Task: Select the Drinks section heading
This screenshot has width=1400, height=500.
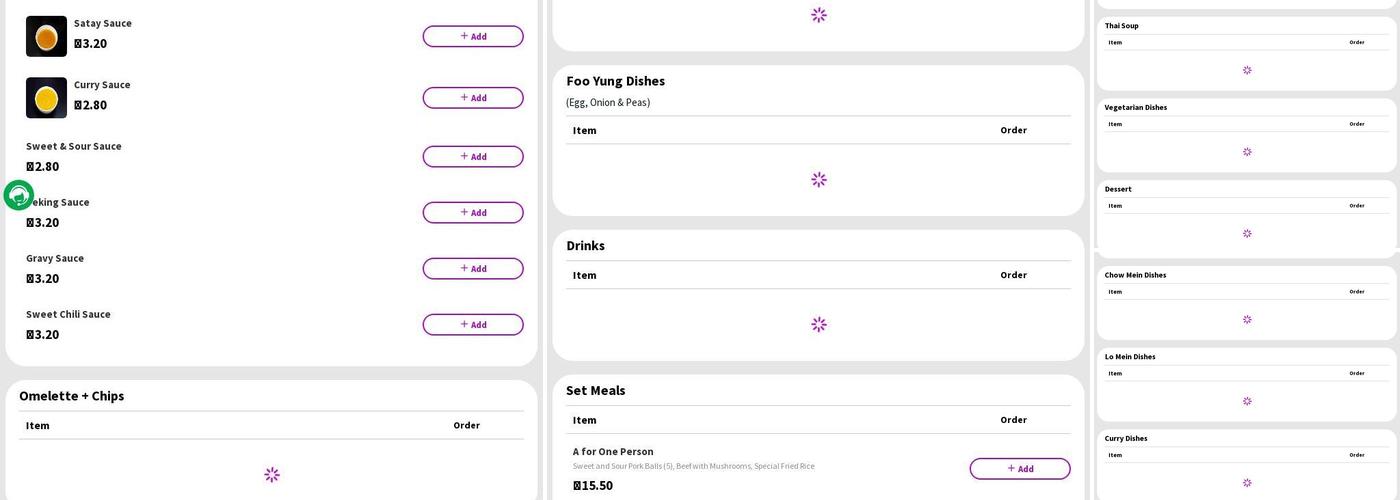Action: click(585, 246)
